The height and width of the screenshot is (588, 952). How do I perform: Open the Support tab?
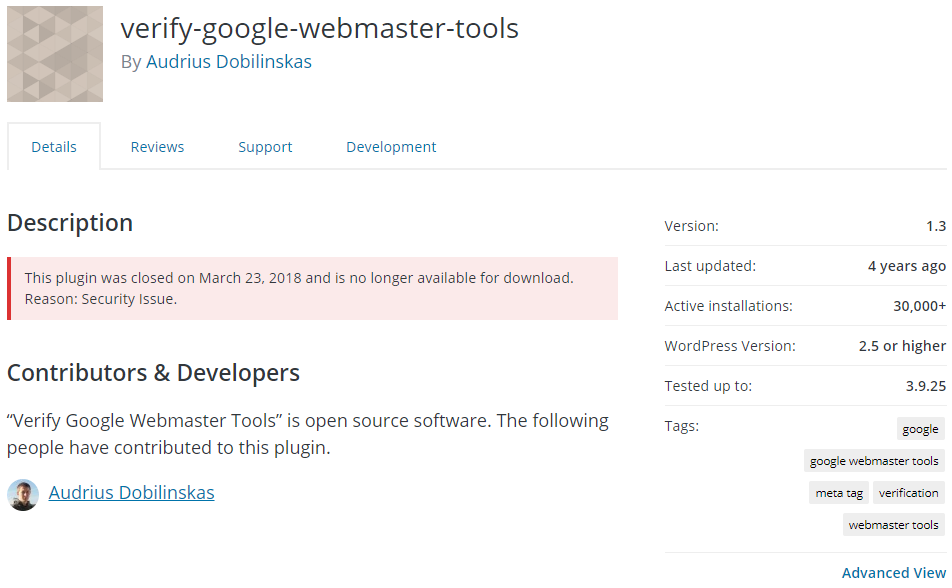pyautogui.click(x=265, y=147)
